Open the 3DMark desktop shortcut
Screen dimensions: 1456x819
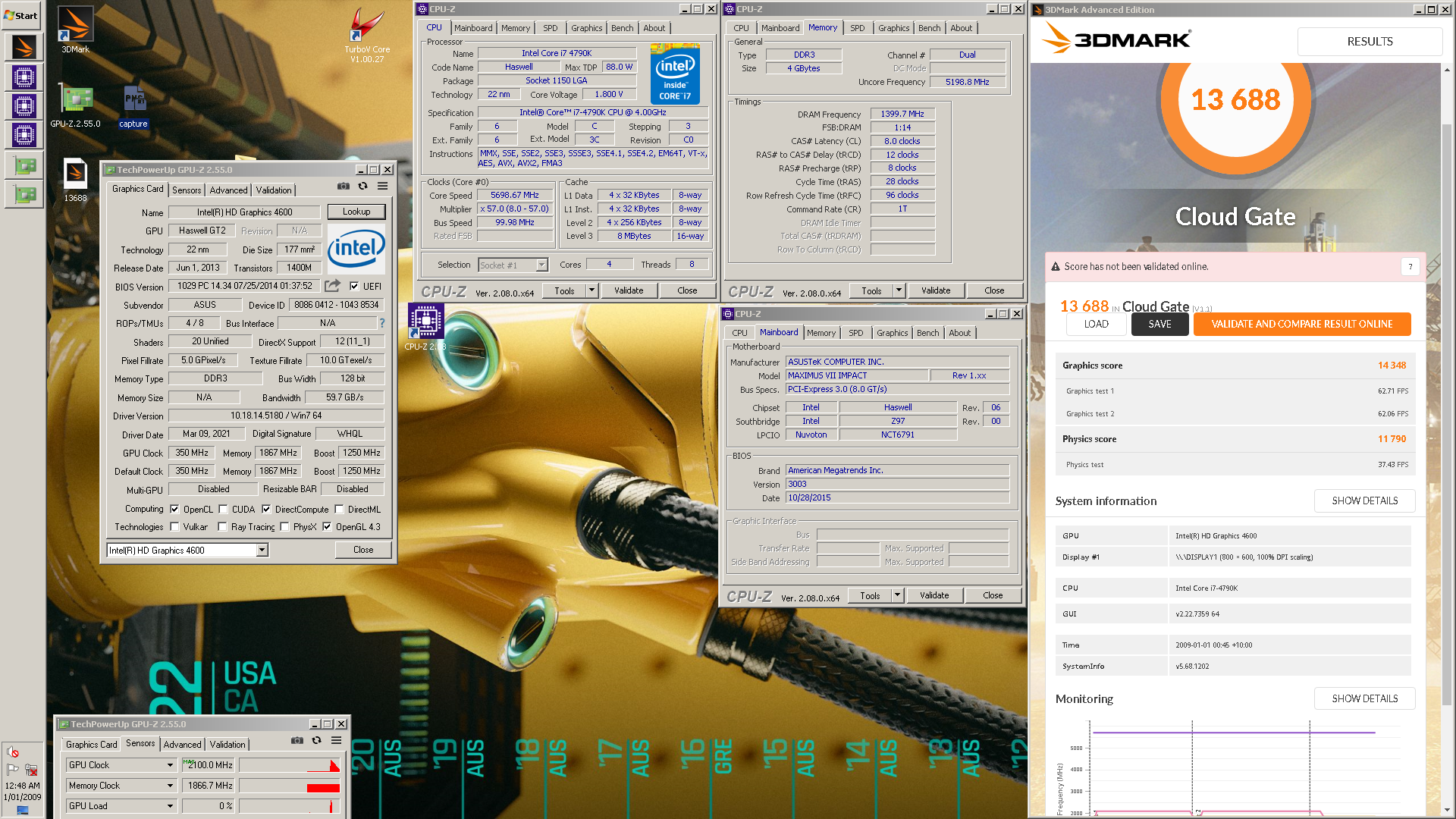tap(75, 30)
